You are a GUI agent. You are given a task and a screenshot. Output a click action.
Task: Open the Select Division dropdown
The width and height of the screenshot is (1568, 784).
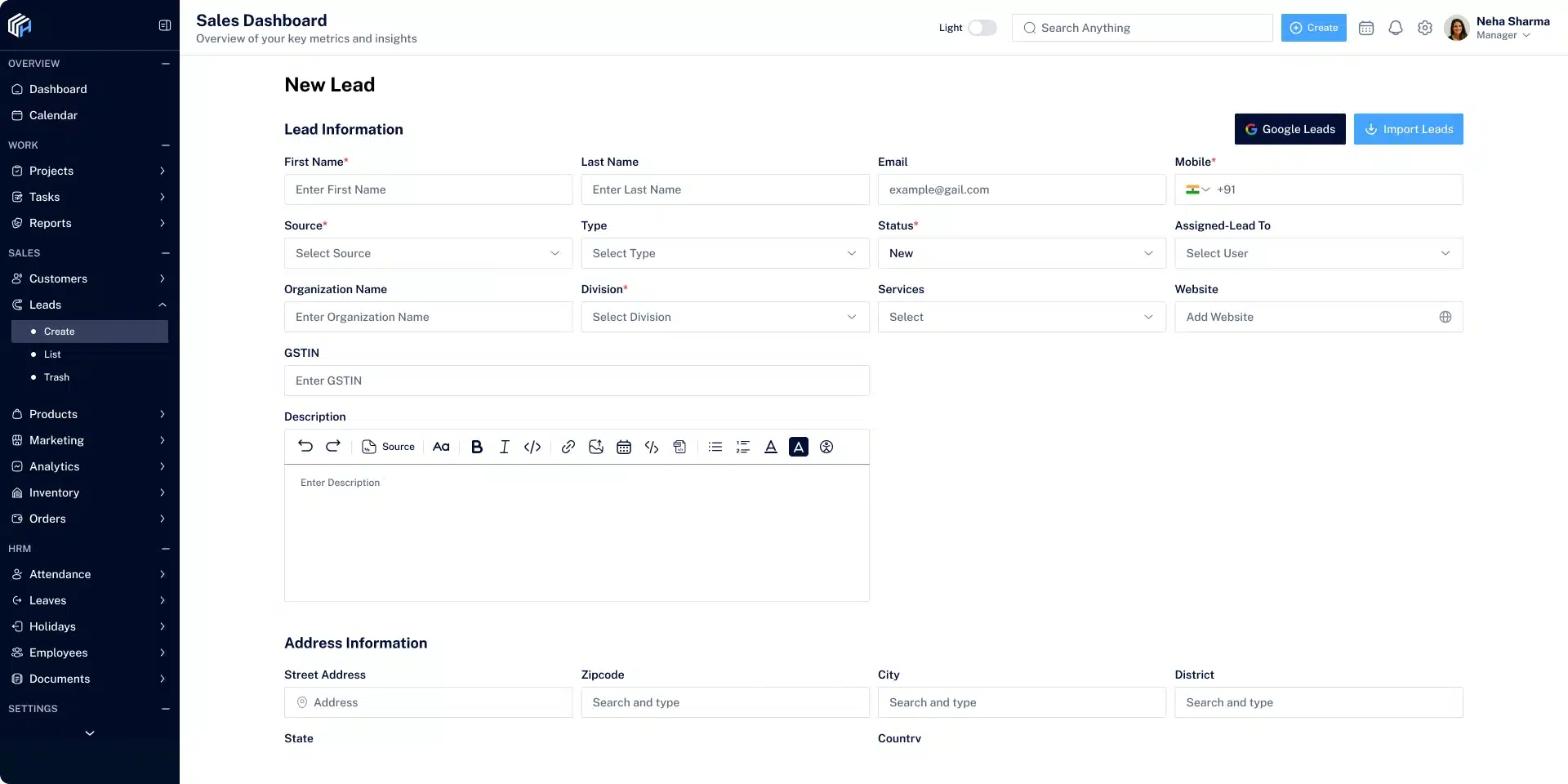725,317
